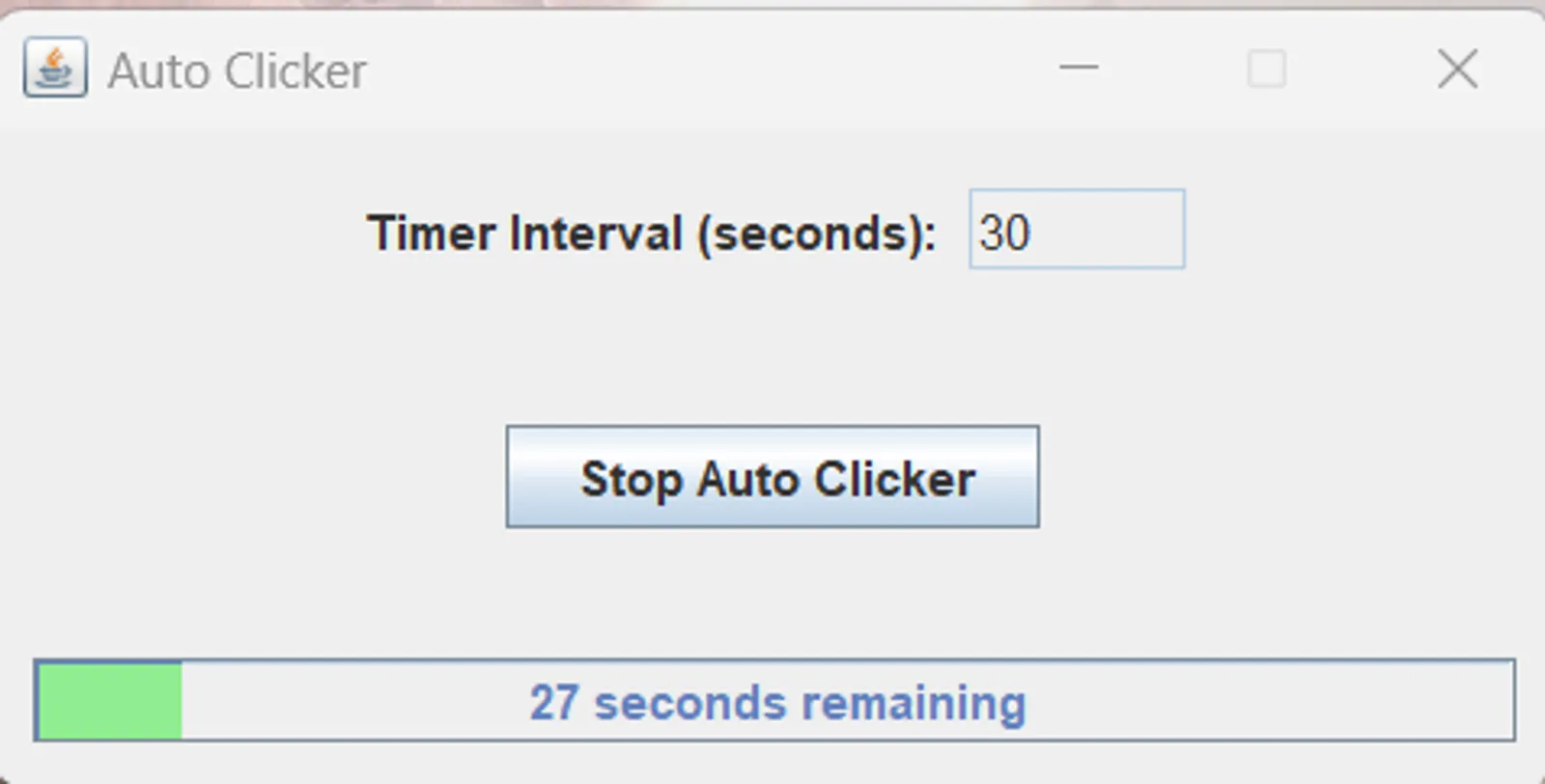Click the Java coffee cup window icon

[55, 68]
